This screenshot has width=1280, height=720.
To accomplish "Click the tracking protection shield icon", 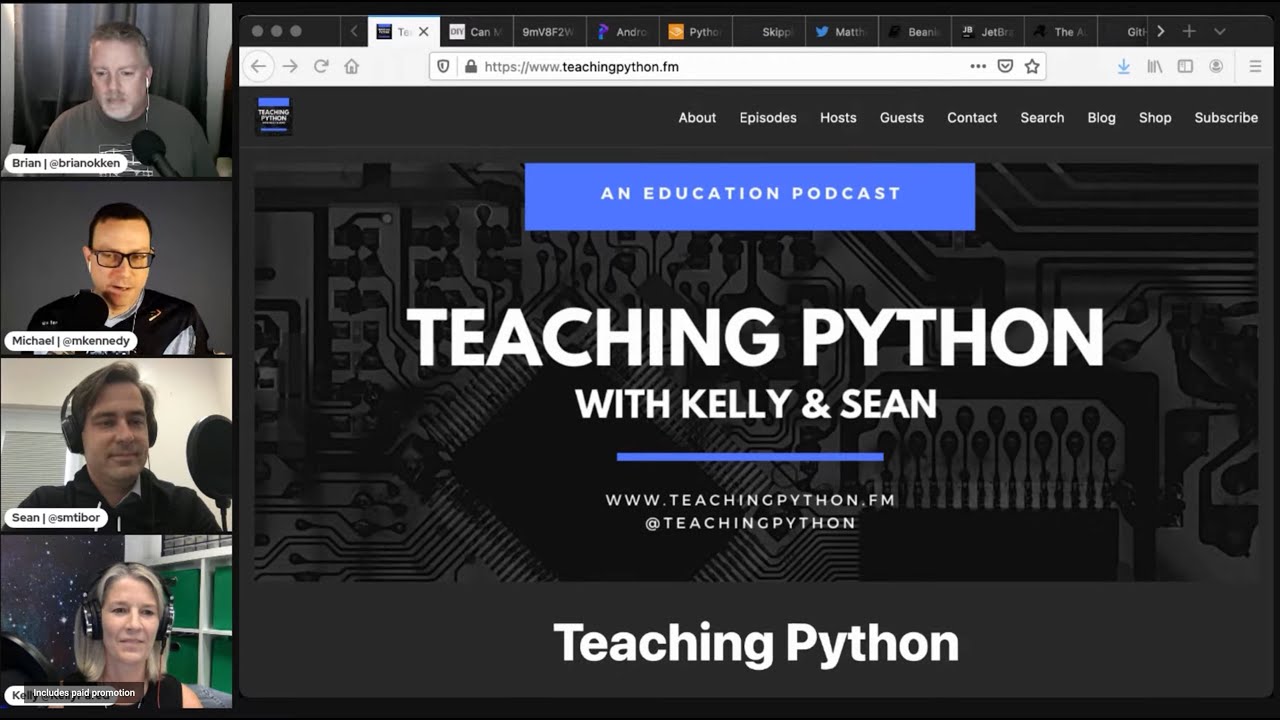I will 441,66.
